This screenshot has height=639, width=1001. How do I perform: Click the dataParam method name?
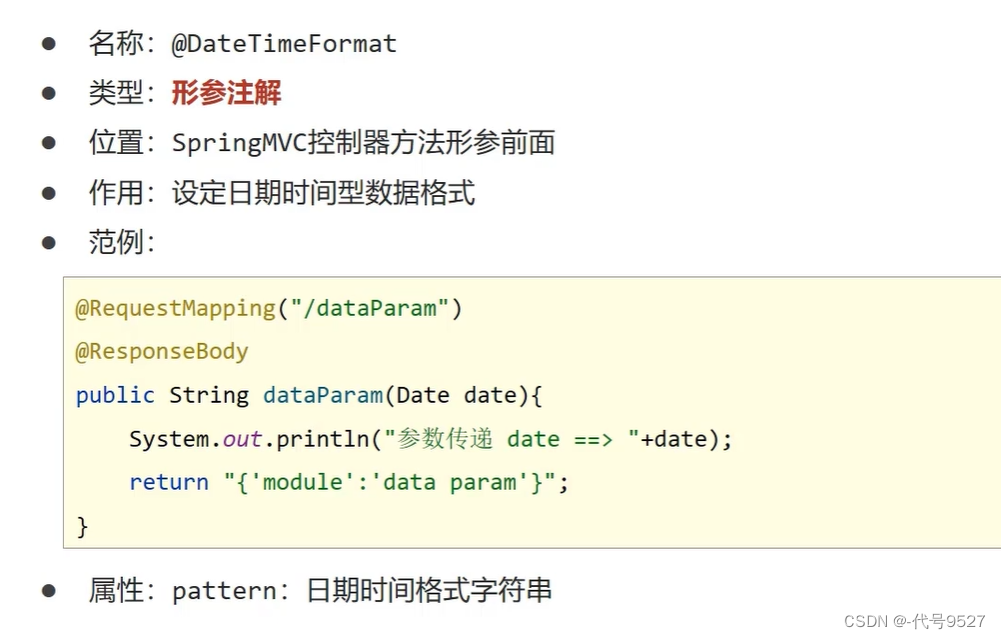tap(322, 396)
